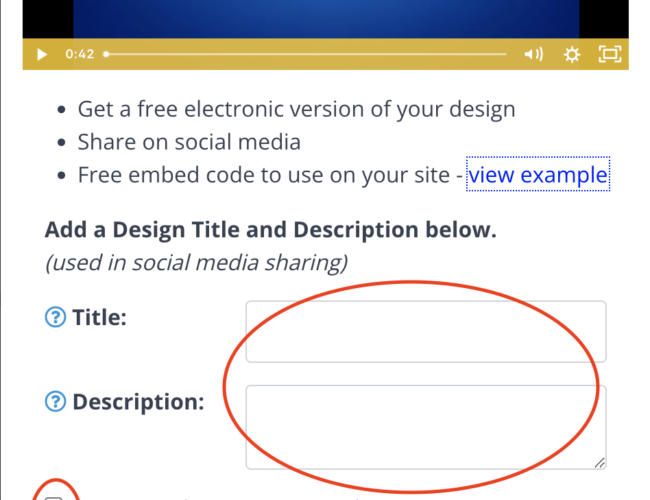Focus the Title text field

426,331
